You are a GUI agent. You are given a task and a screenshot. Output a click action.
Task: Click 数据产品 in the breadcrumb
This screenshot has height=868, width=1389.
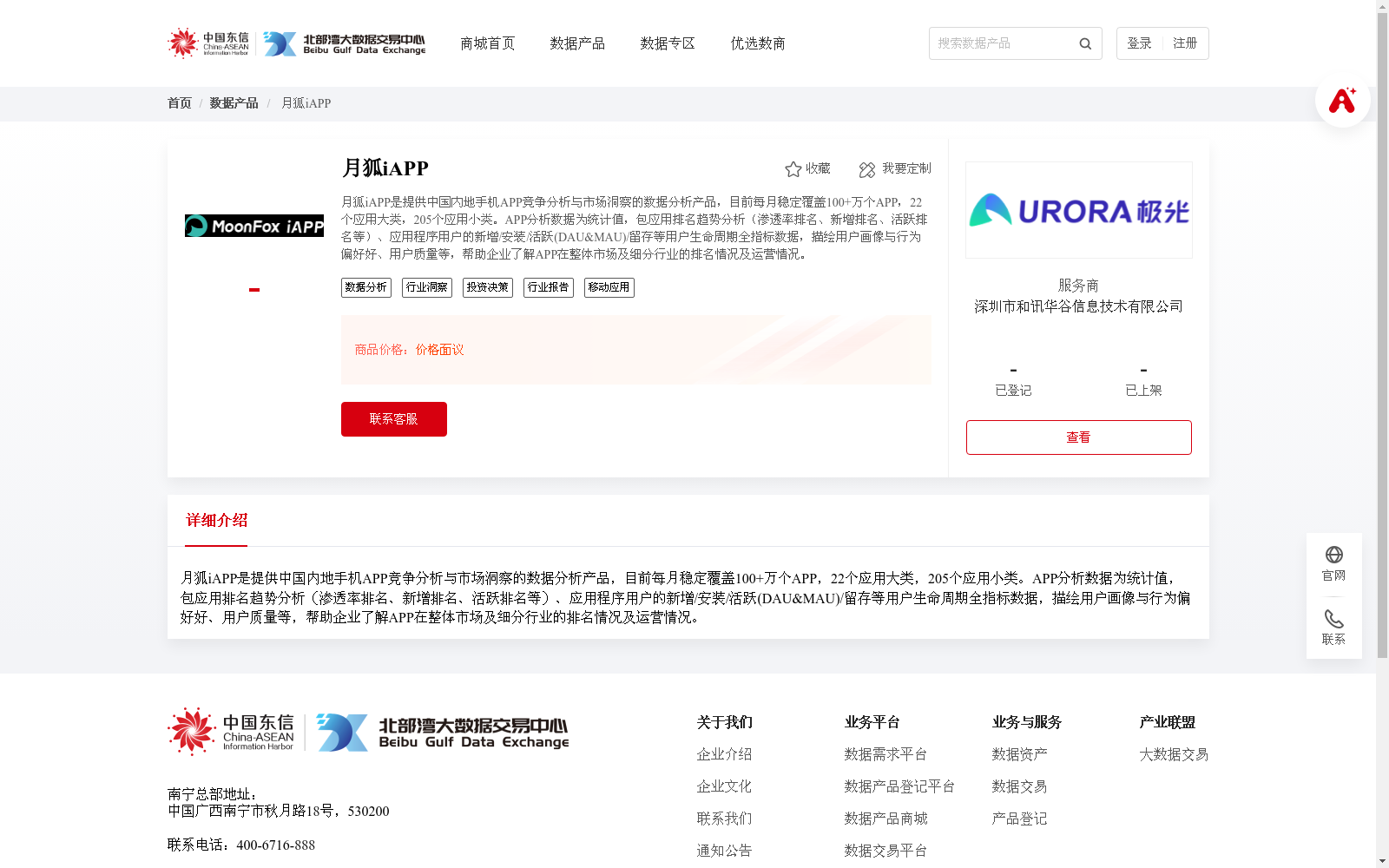point(234,103)
